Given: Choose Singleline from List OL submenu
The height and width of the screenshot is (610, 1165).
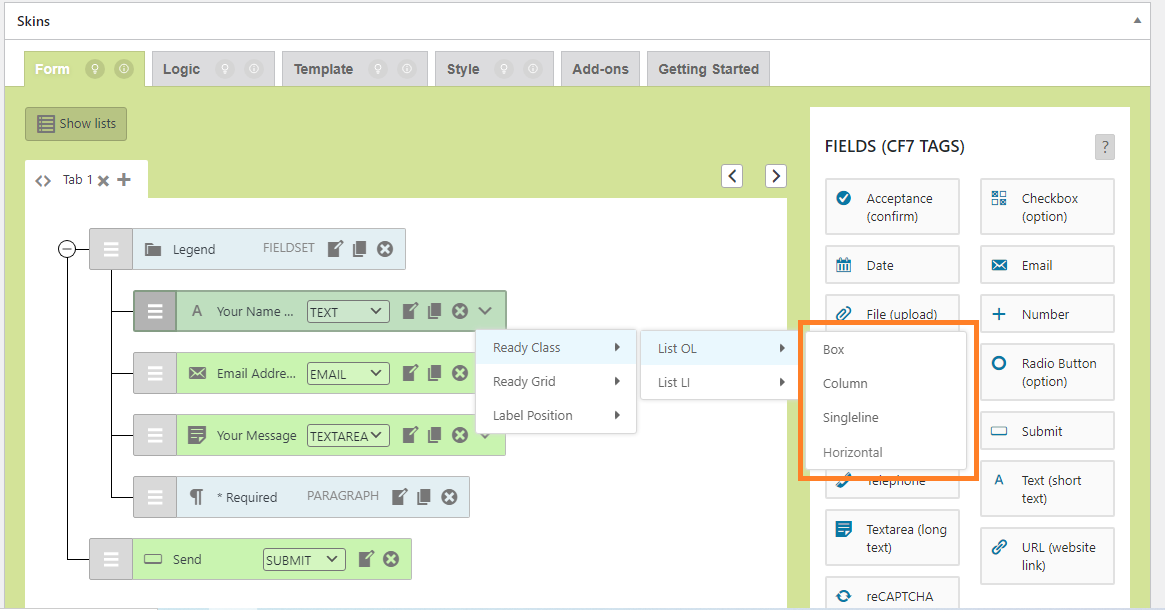Looking at the screenshot, I should 850,417.
